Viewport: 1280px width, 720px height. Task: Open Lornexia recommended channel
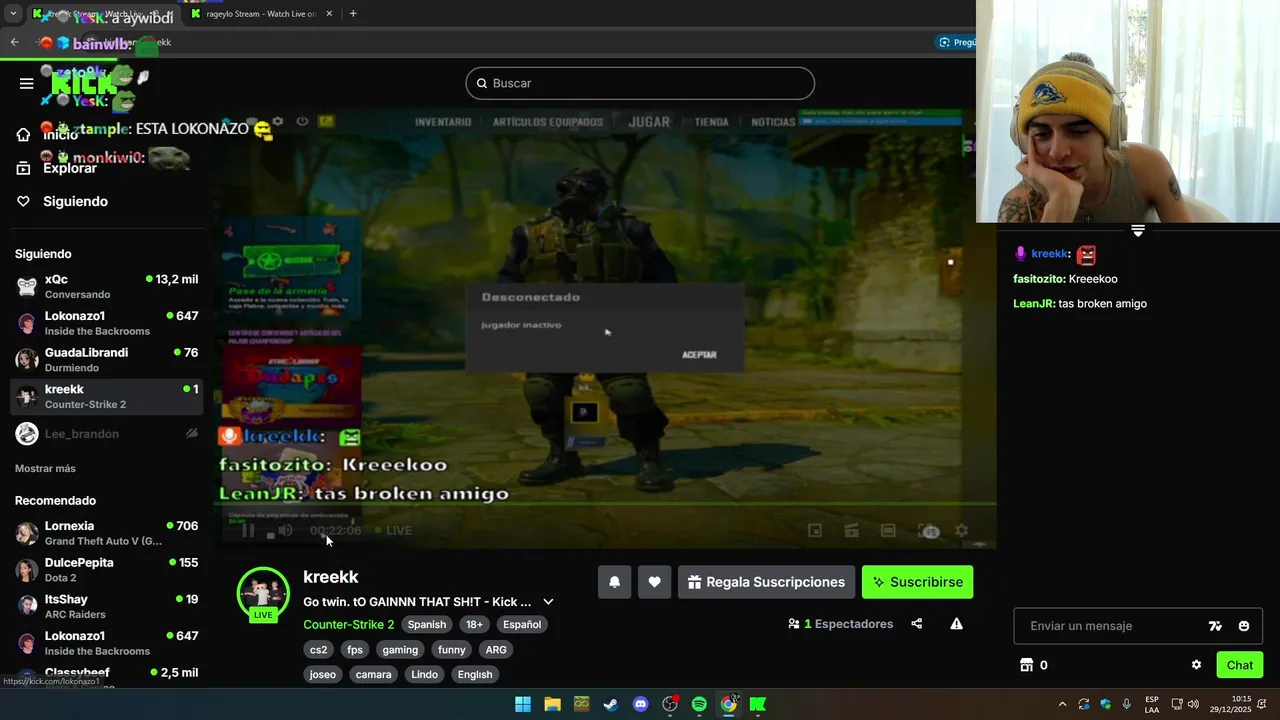tap(106, 533)
